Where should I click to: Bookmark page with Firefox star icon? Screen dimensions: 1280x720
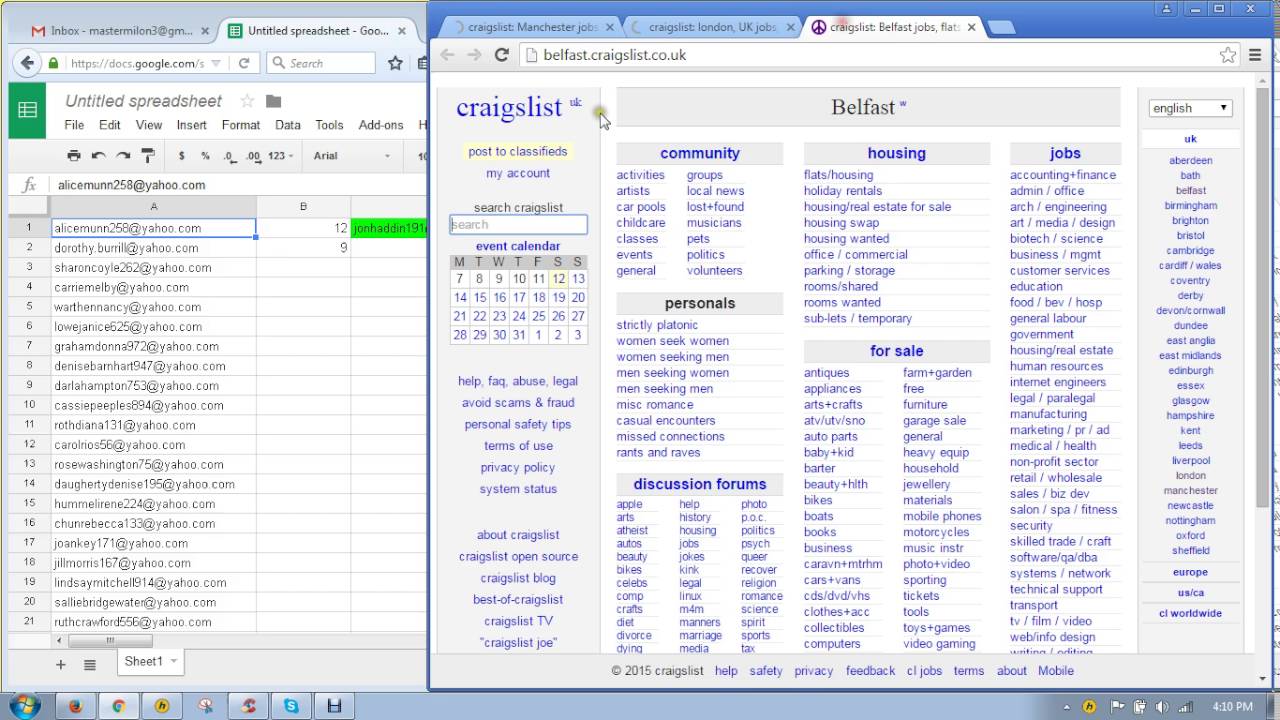pos(395,63)
